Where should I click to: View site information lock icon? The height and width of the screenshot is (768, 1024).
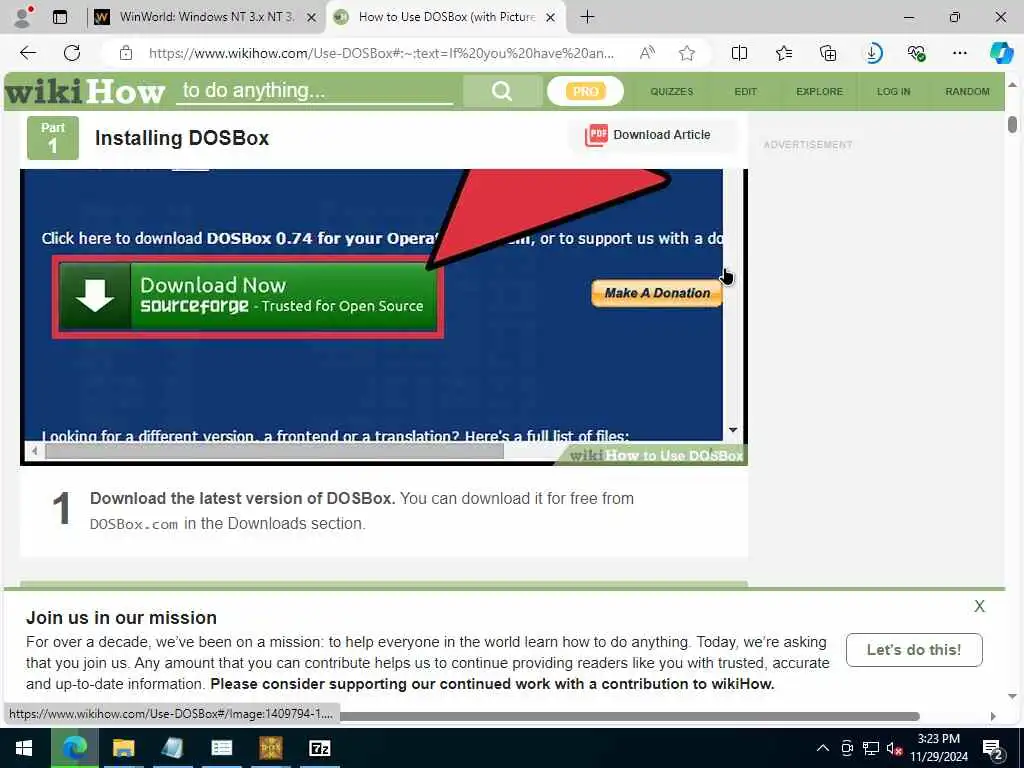point(126,53)
